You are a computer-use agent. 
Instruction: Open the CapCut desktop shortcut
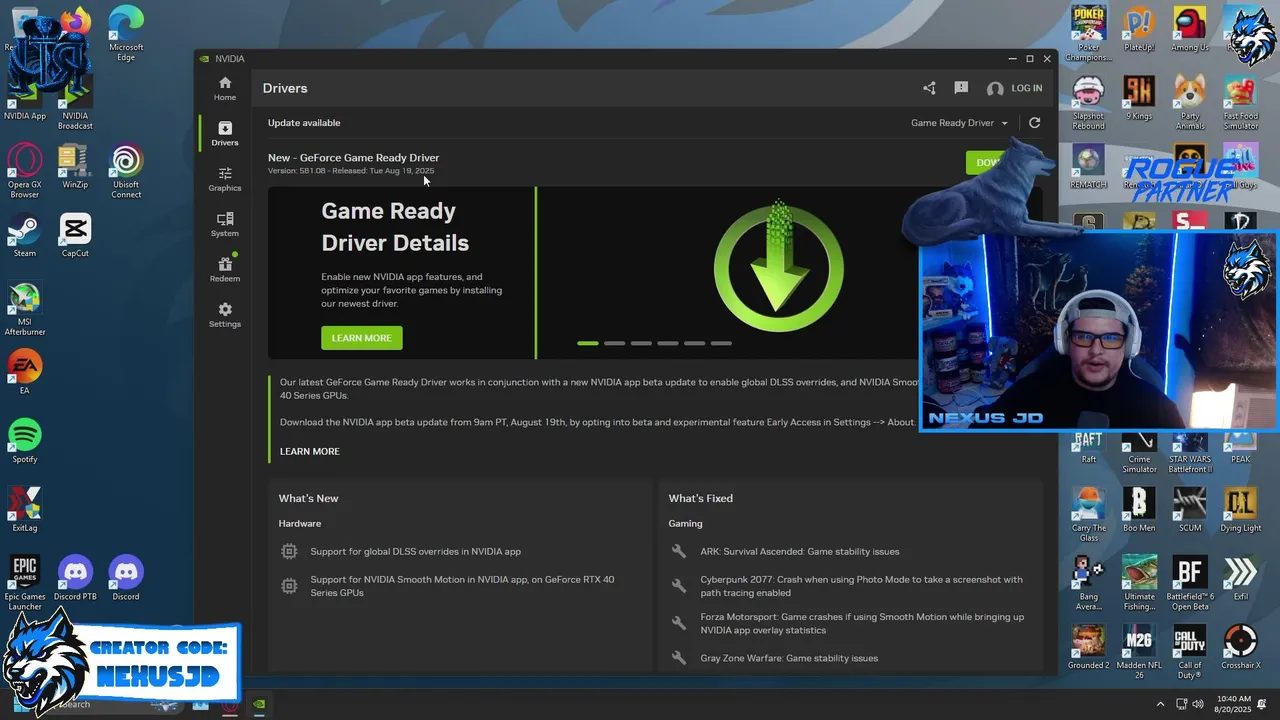[x=75, y=235]
